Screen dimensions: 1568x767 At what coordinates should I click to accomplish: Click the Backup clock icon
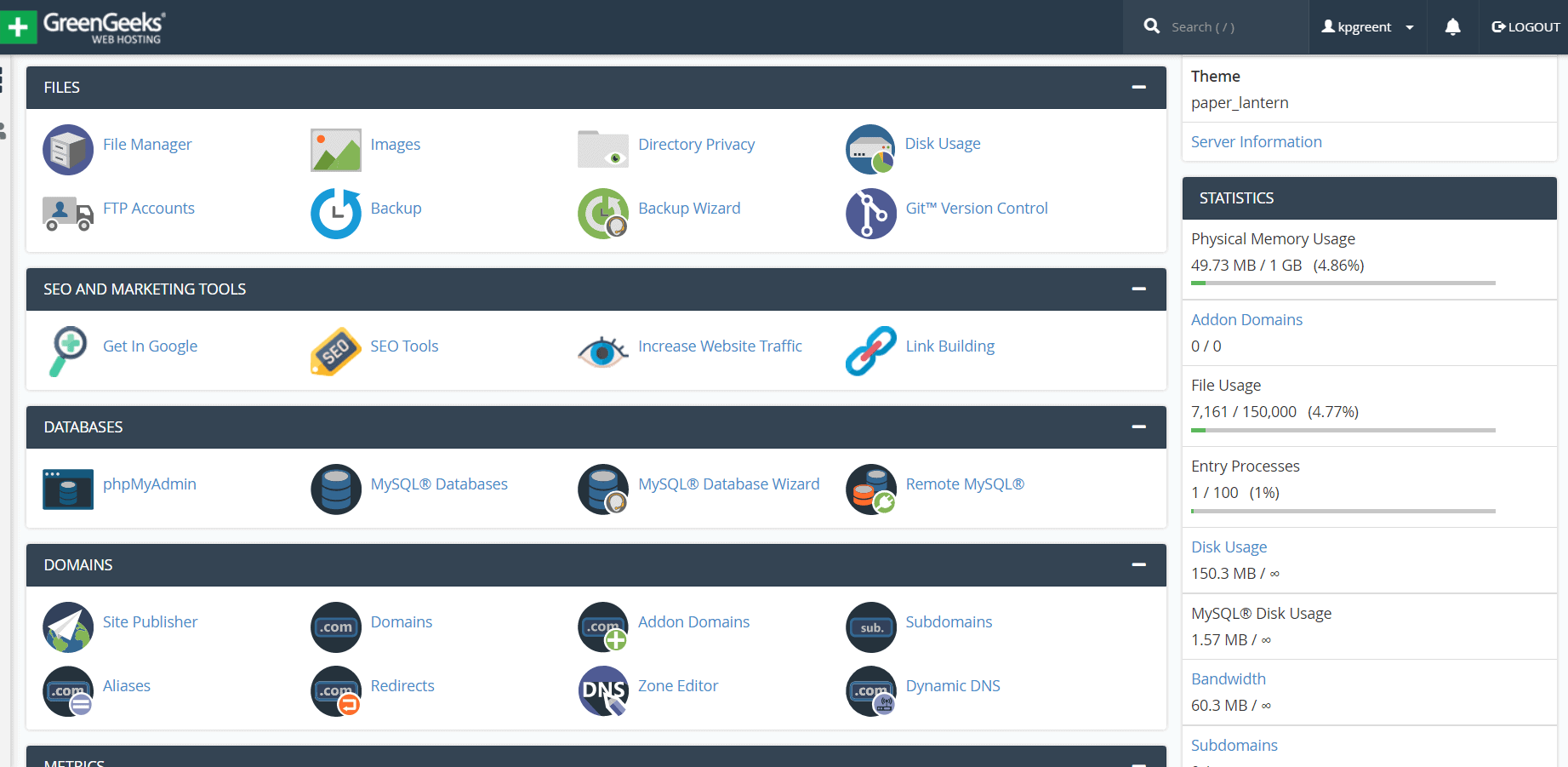tap(335, 213)
